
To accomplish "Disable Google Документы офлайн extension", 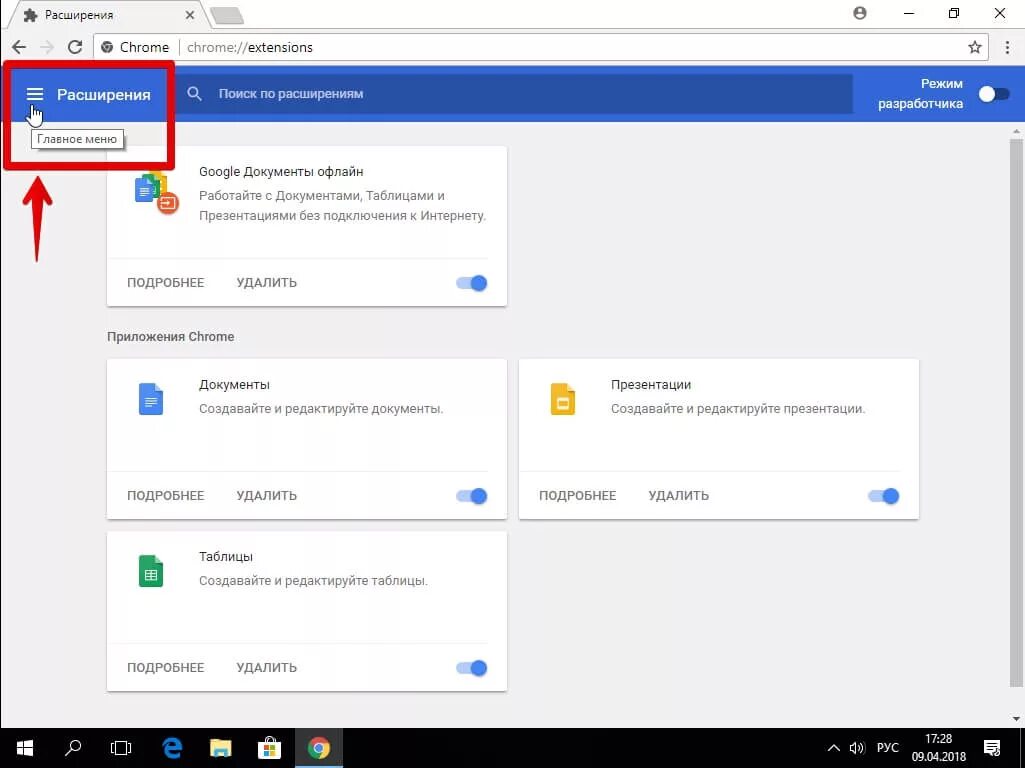I will click(471, 283).
